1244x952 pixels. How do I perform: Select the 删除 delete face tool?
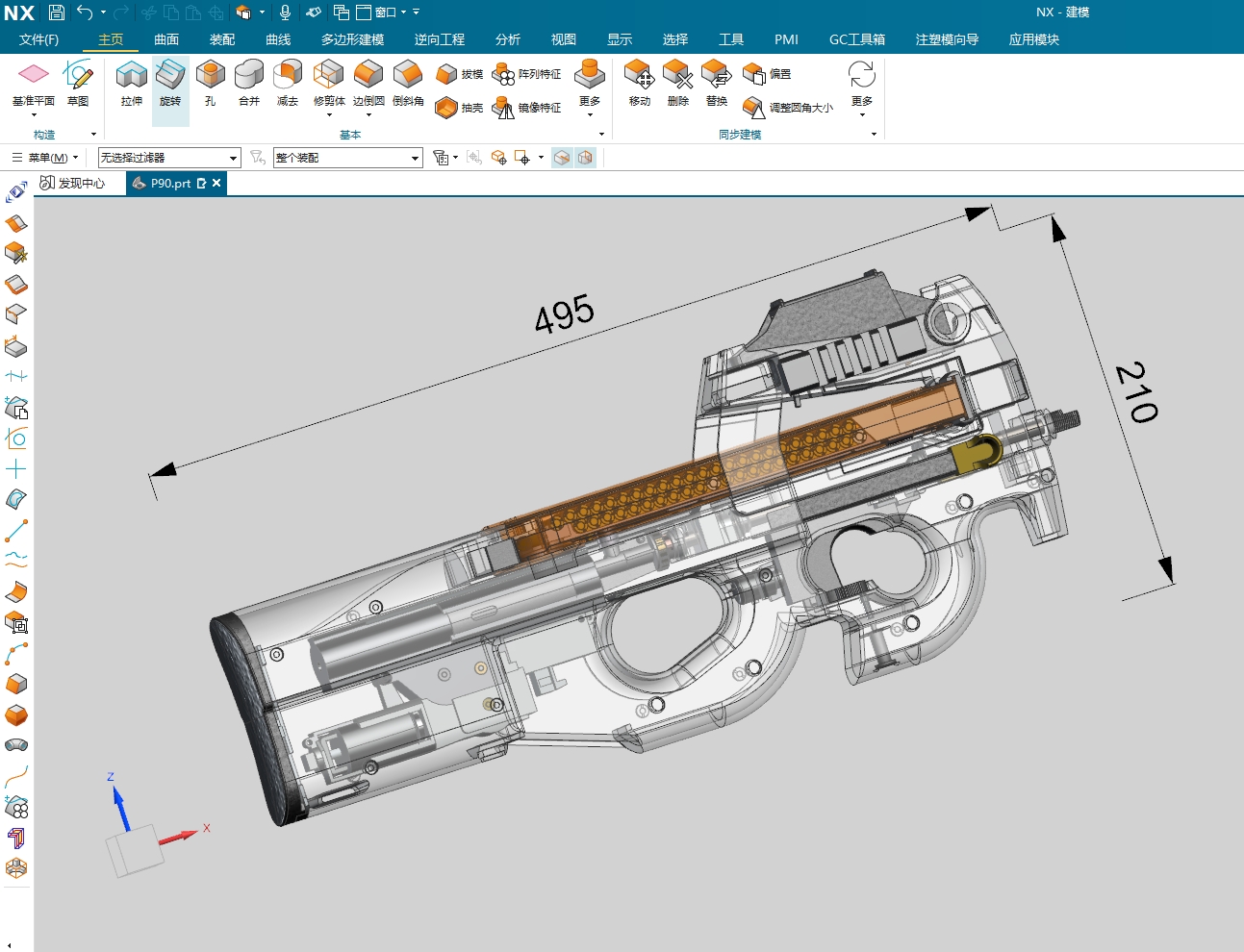(x=677, y=83)
